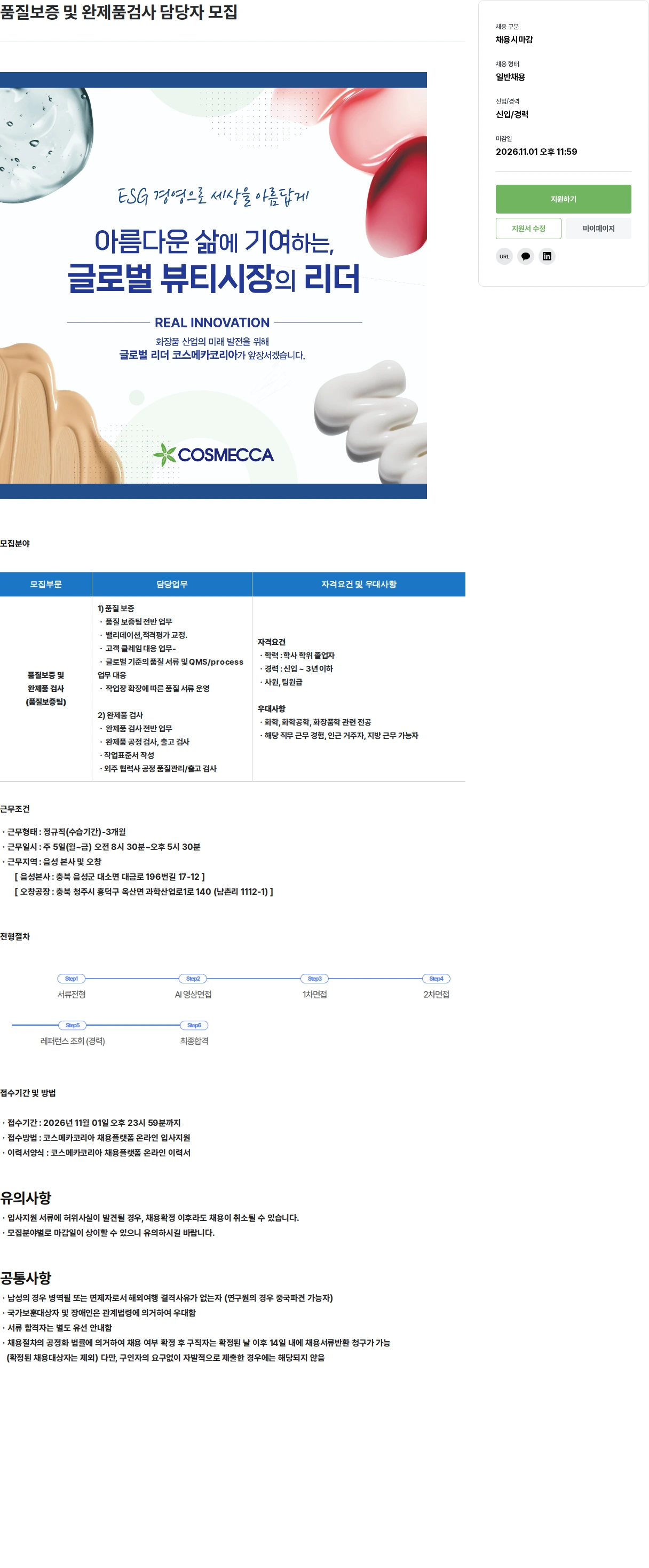This screenshot has width=649, height=1568.
Task: Select the Step2 AI 영상면접 marker
Action: pyautogui.click(x=193, y=979)
